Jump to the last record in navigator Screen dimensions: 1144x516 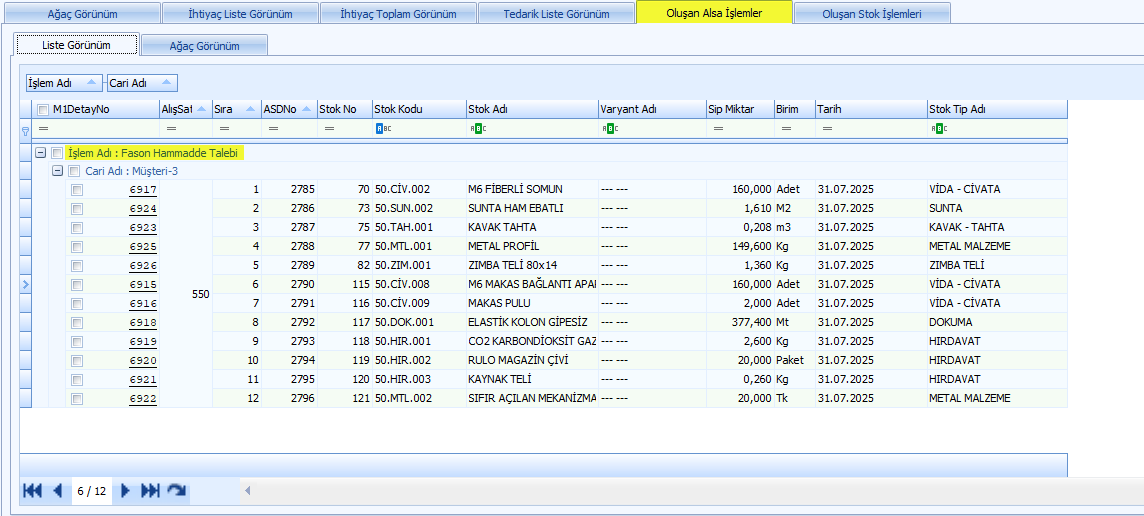[x=150, y=491]
